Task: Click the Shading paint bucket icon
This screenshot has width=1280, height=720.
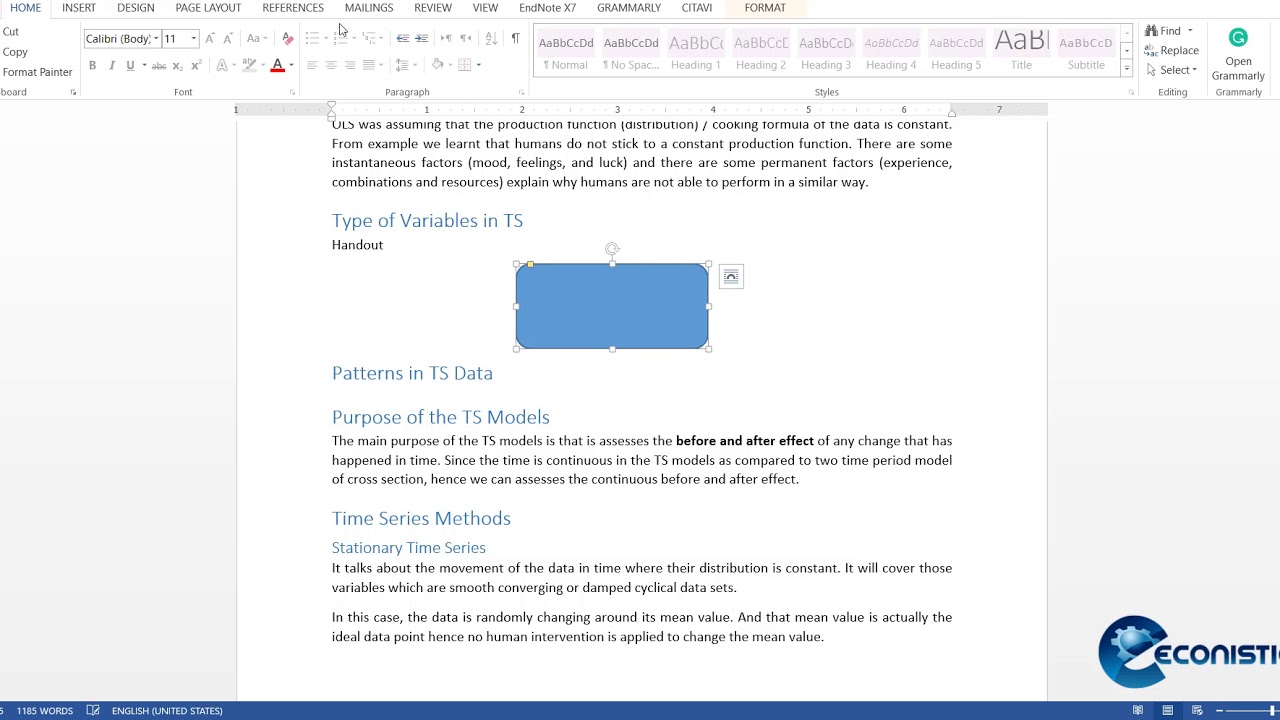Action: coord(437,65)
